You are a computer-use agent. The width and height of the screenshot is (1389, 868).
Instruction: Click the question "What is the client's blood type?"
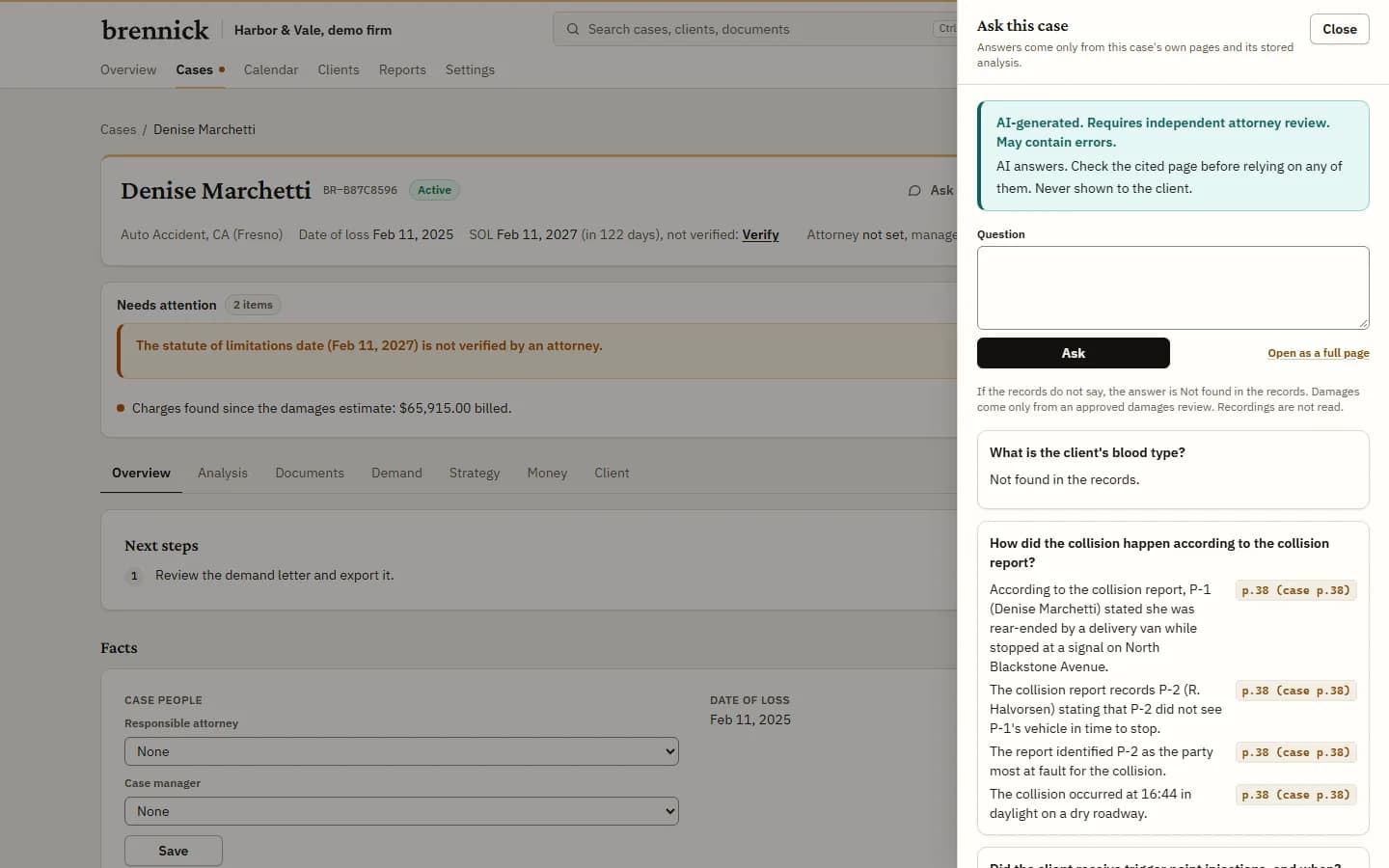click(x=1087, y=452)
